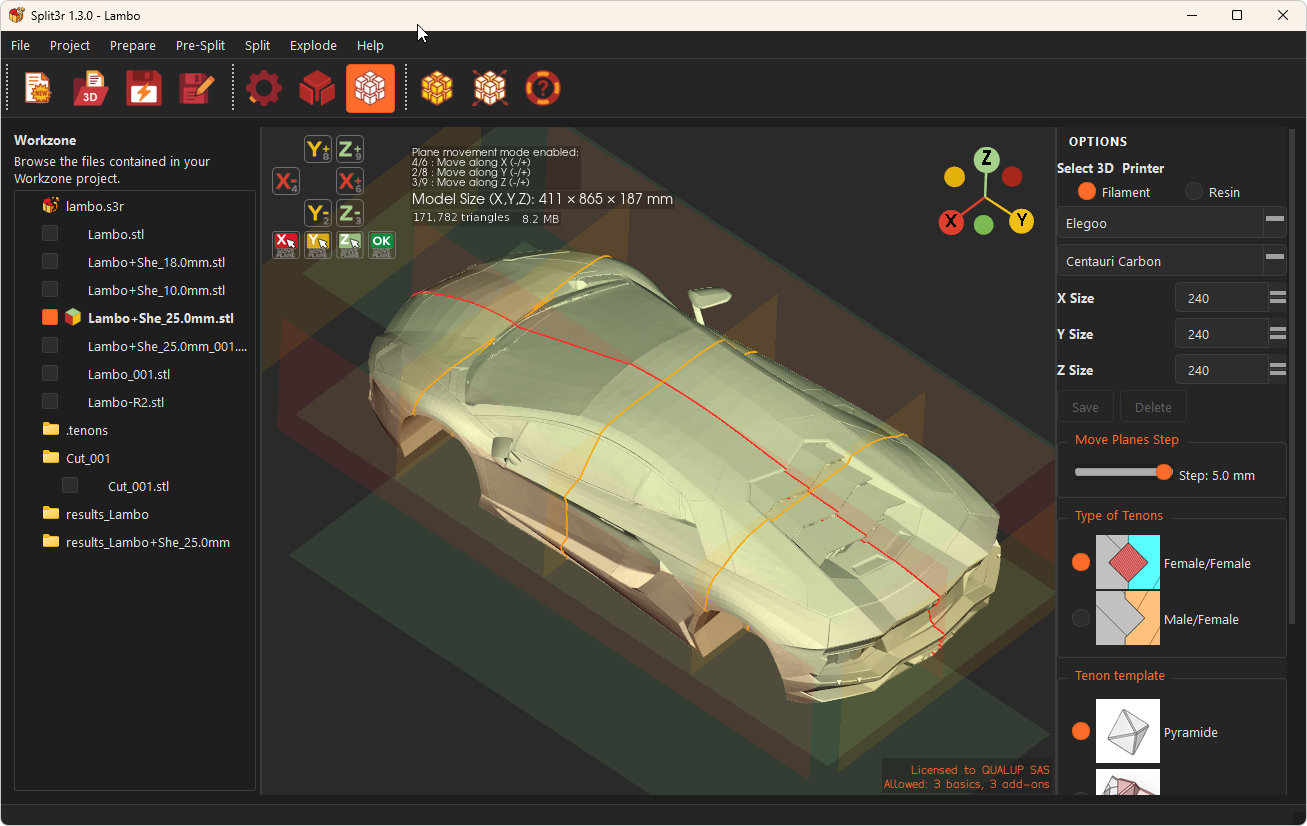
Task: Click the explode cubes toolbar icon
Action: pyautogui.click(x=490, y=89)
